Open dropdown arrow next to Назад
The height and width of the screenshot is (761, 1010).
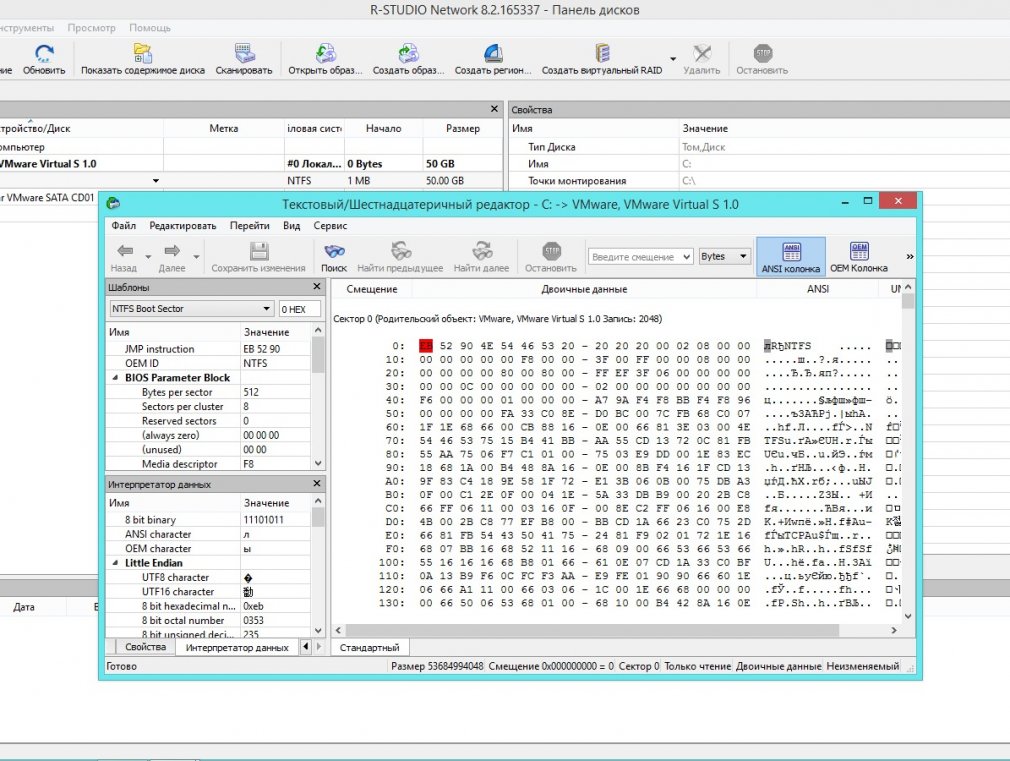pyautogui.click(x=148, y=256)
